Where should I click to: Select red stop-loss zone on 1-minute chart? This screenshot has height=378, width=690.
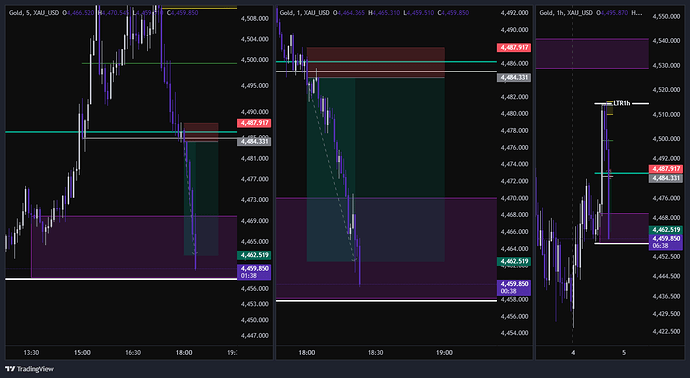tap(375, 62)
